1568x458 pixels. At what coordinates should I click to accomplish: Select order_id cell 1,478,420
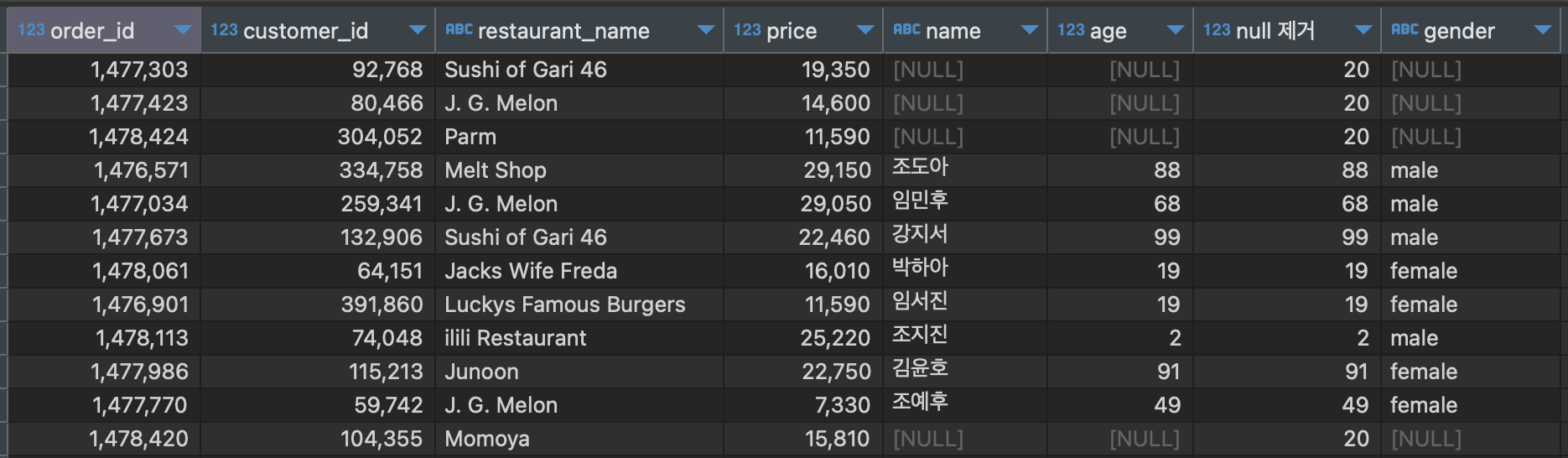(x=104, y=439)
